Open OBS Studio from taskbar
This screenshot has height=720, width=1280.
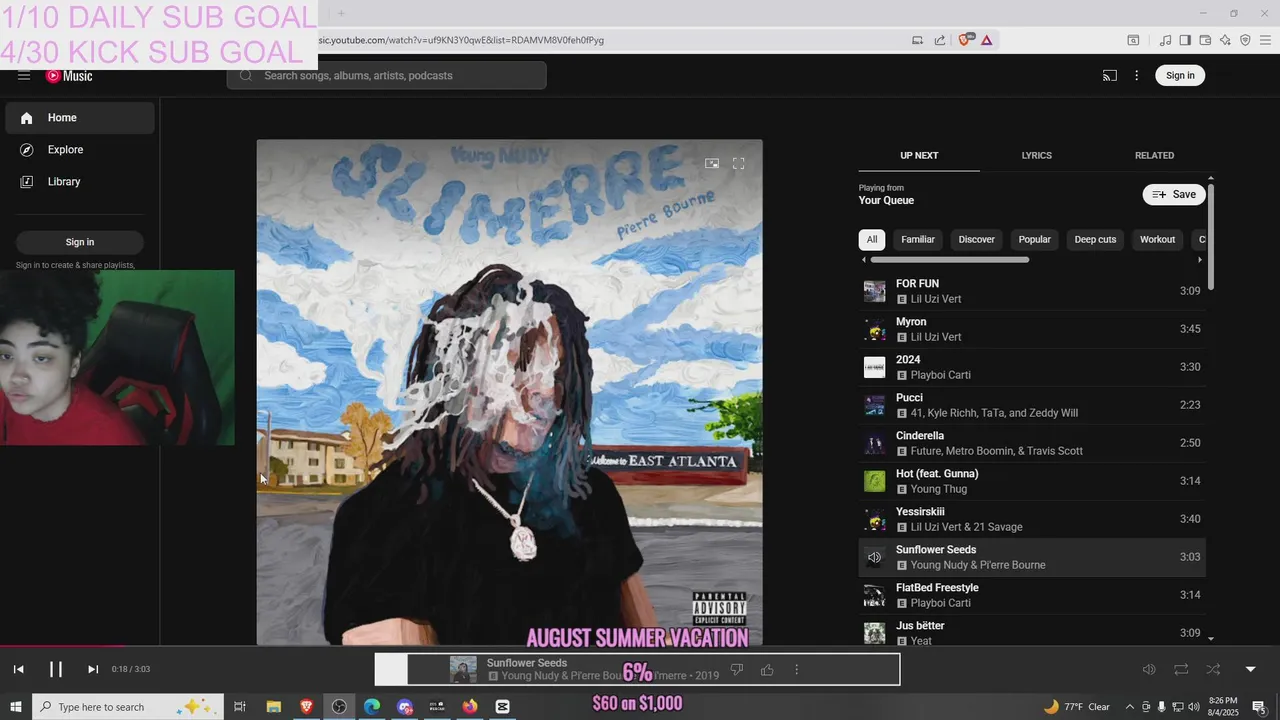pyautogui.click(x=339, y=707)
